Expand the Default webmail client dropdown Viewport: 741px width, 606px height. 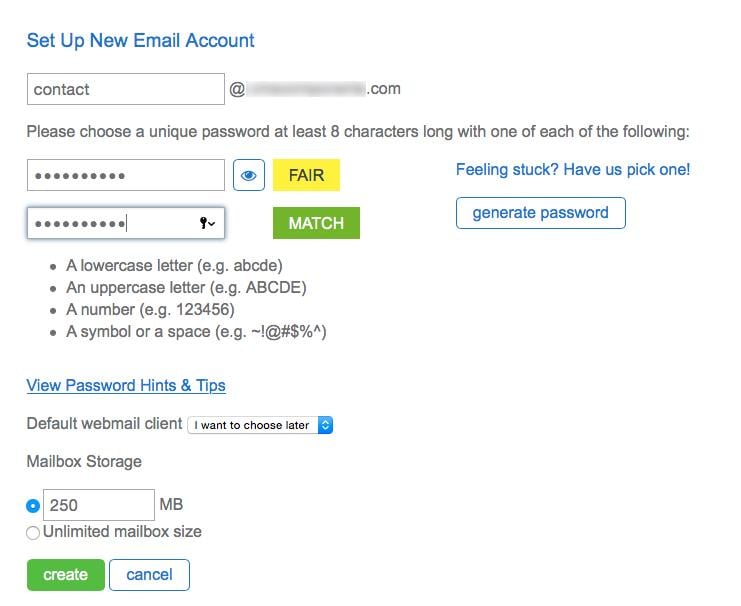coord(260,425)
